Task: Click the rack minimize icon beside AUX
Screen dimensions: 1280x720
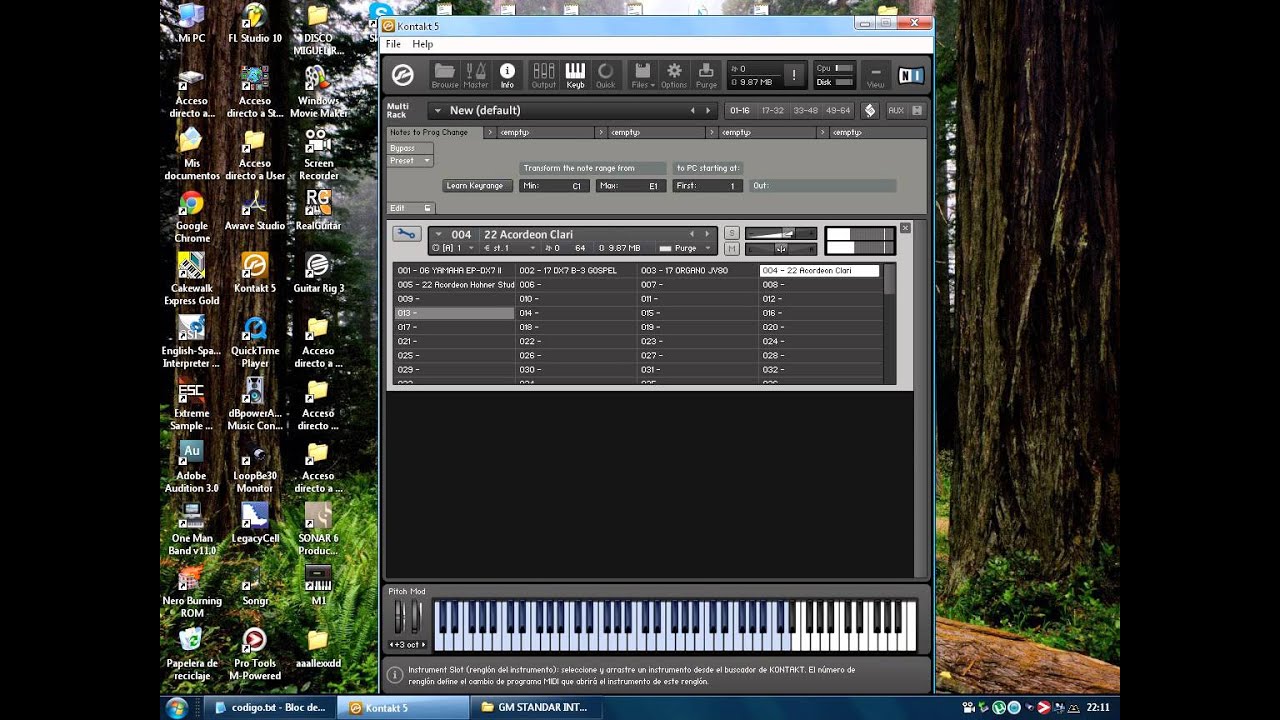Action: [917, 110]
